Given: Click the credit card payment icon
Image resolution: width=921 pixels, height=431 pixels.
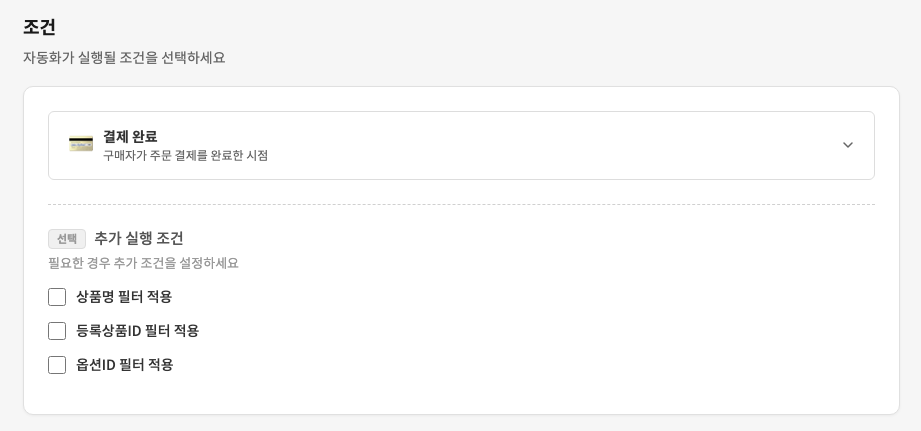Looking at the screenshot, I should (81, 144).
